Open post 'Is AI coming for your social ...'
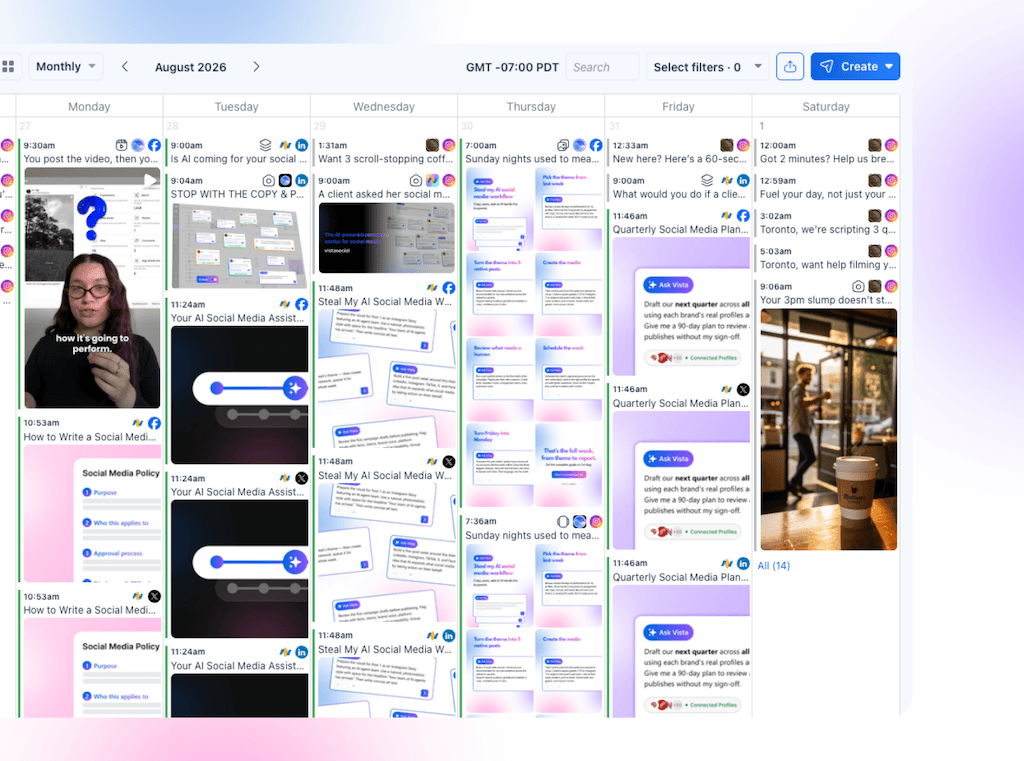The width and height of the screenshot is (1024, 761). 238,159
